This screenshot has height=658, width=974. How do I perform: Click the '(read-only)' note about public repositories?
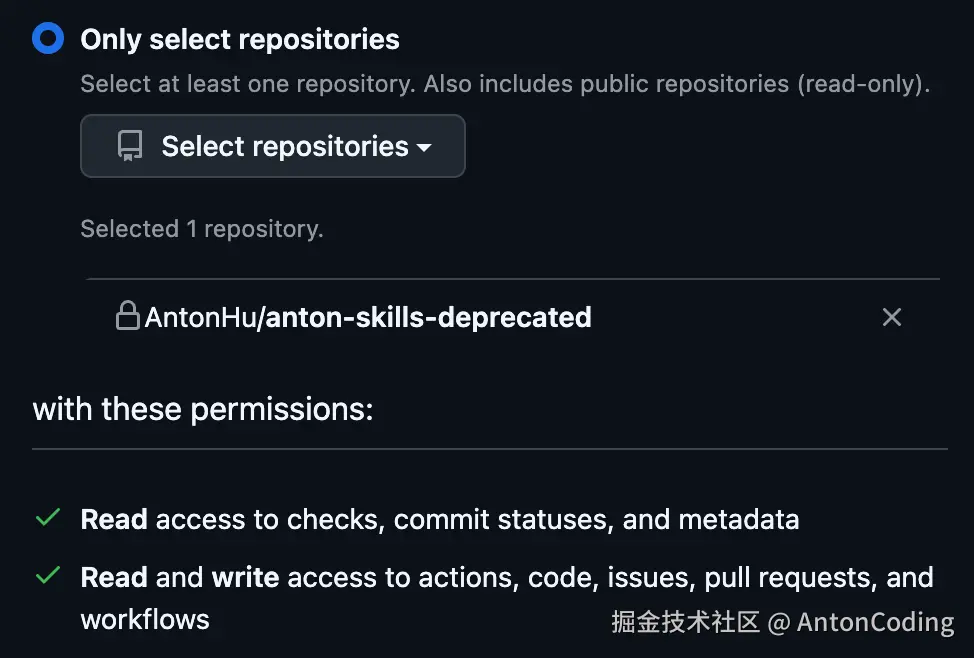point(863,84)
